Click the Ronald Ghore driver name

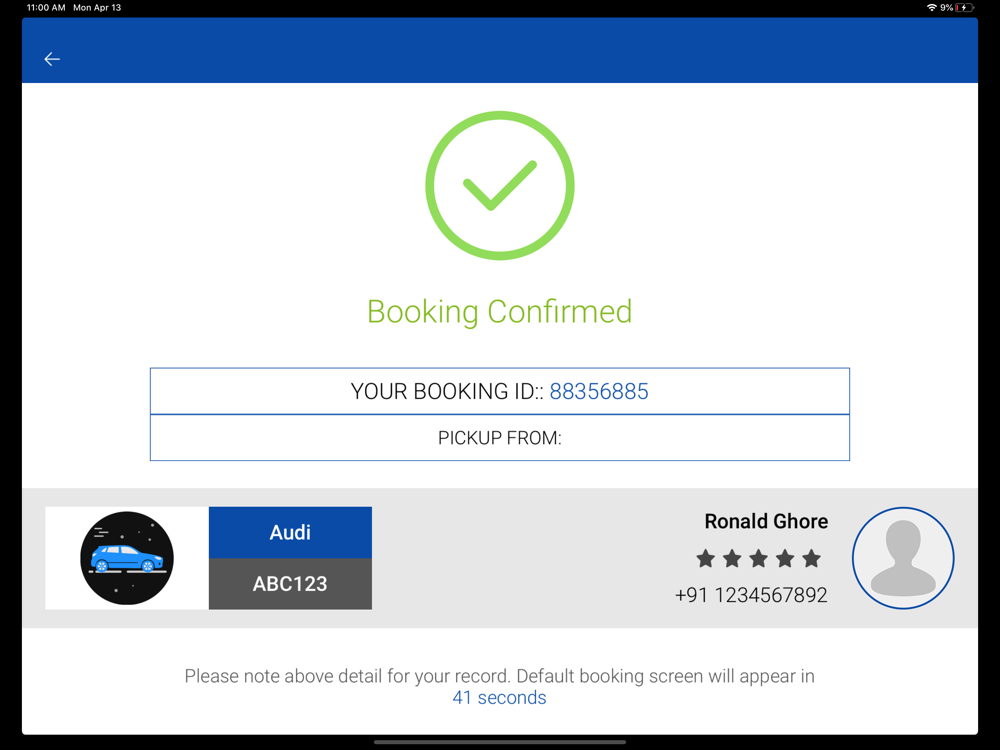point(766,521)
